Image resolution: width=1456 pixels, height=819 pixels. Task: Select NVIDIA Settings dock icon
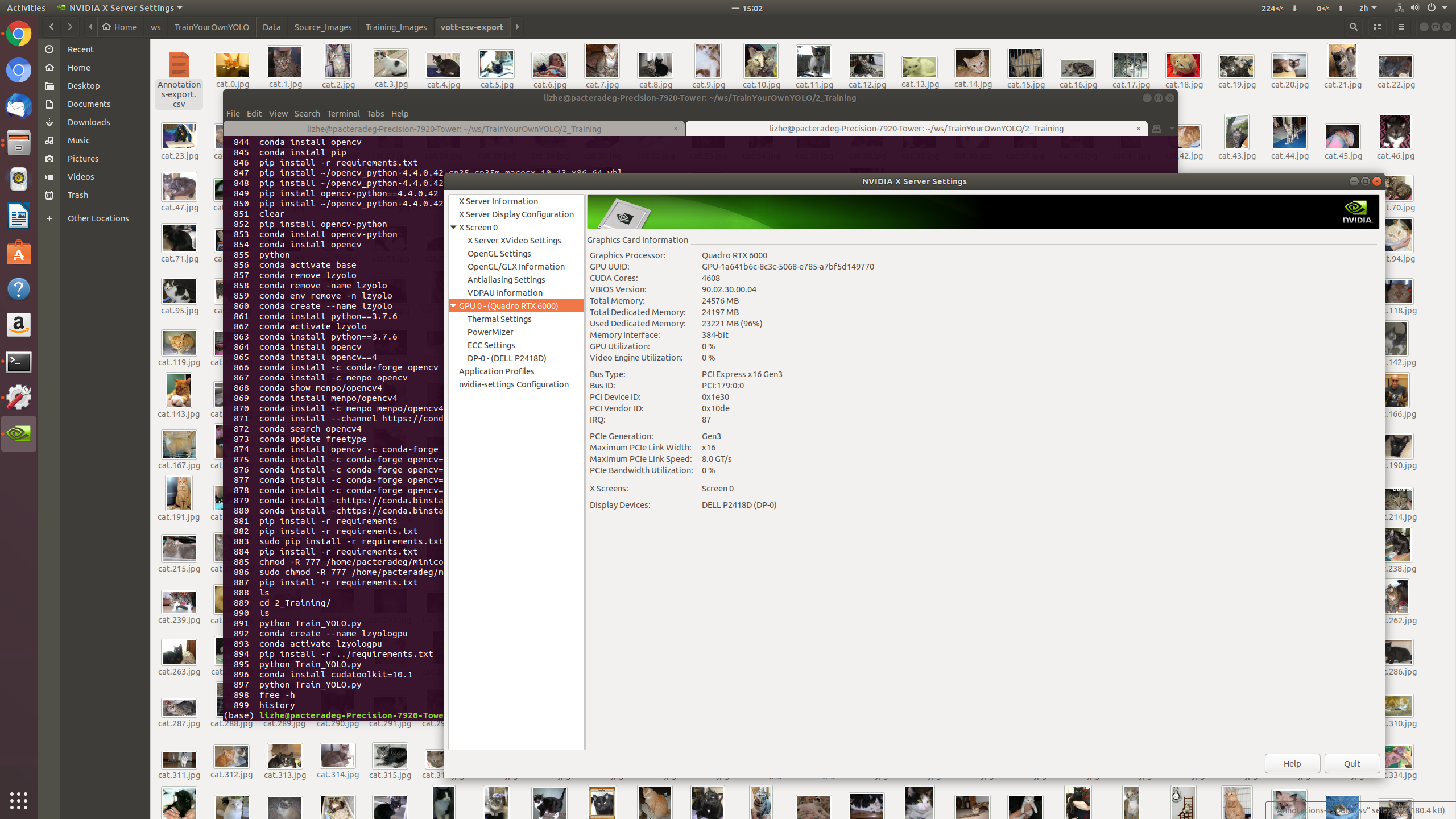[x=19, y=435]
